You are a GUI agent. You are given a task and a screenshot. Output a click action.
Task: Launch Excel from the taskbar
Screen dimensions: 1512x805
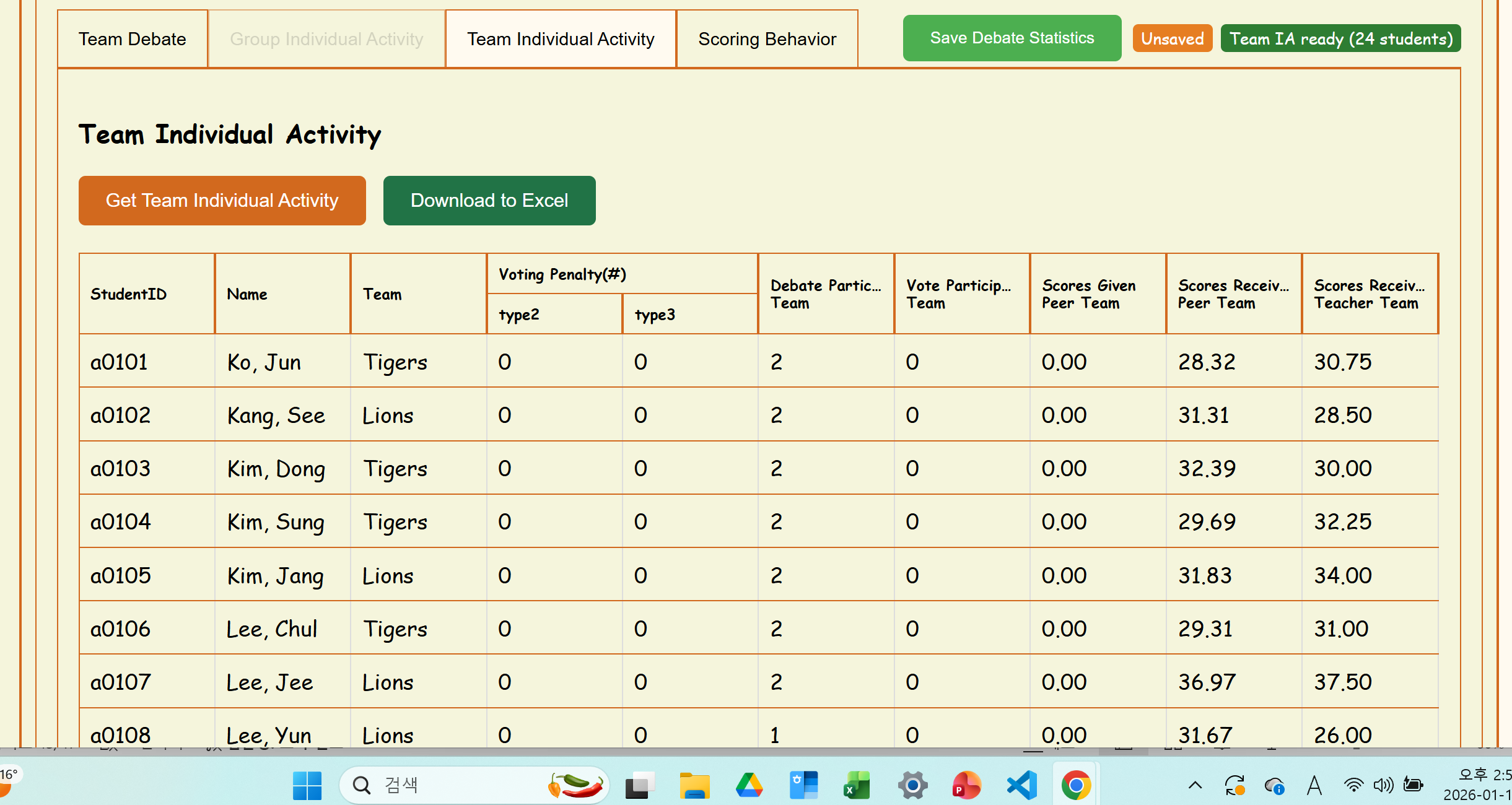(x=857, y=785)
